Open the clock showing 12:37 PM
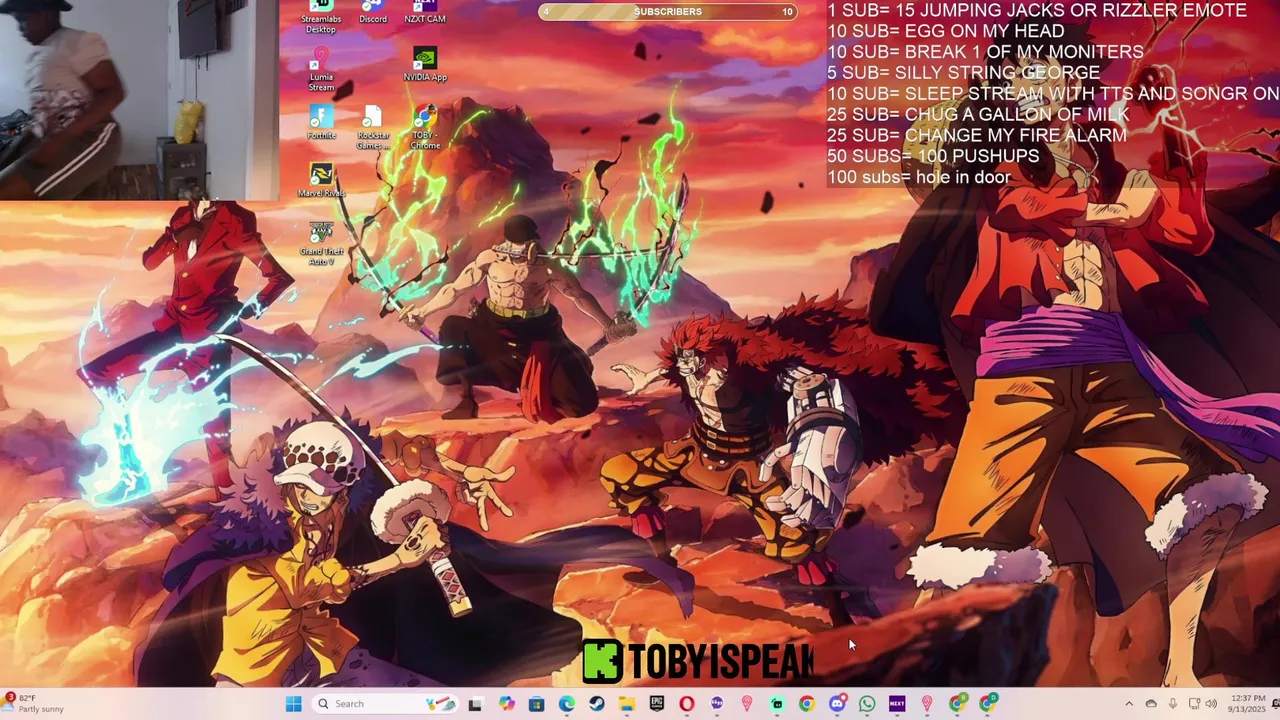This screenshot has height=720, width=1280. tap(1246, 704)
